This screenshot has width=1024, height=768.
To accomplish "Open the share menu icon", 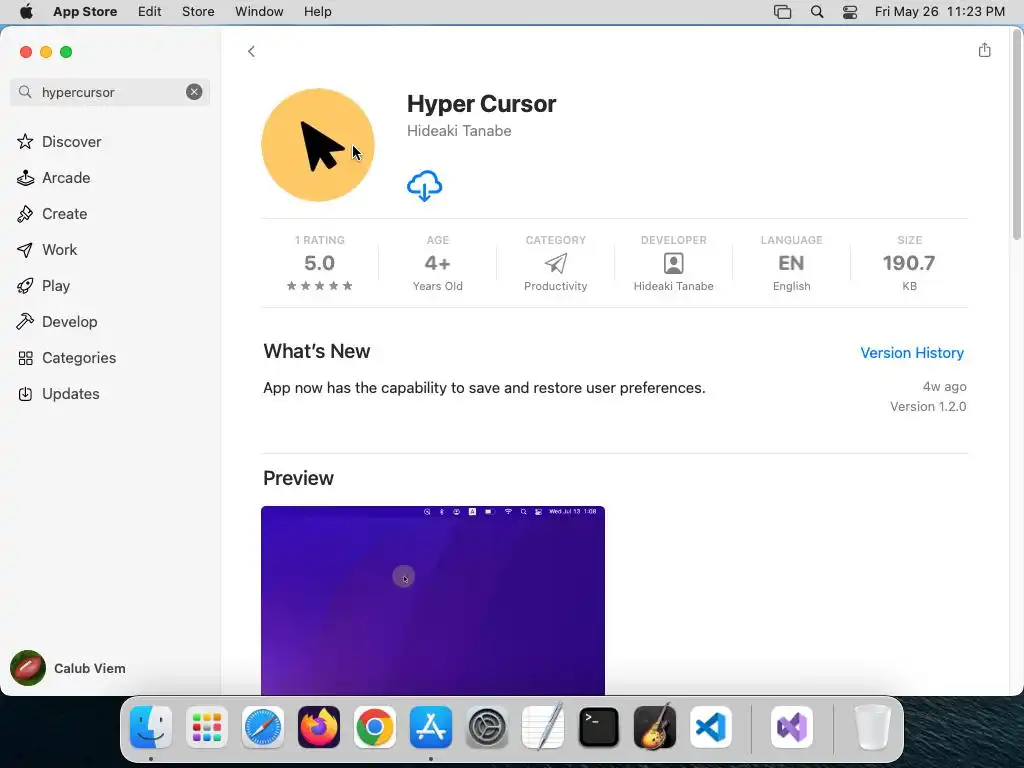I will 984,50.
